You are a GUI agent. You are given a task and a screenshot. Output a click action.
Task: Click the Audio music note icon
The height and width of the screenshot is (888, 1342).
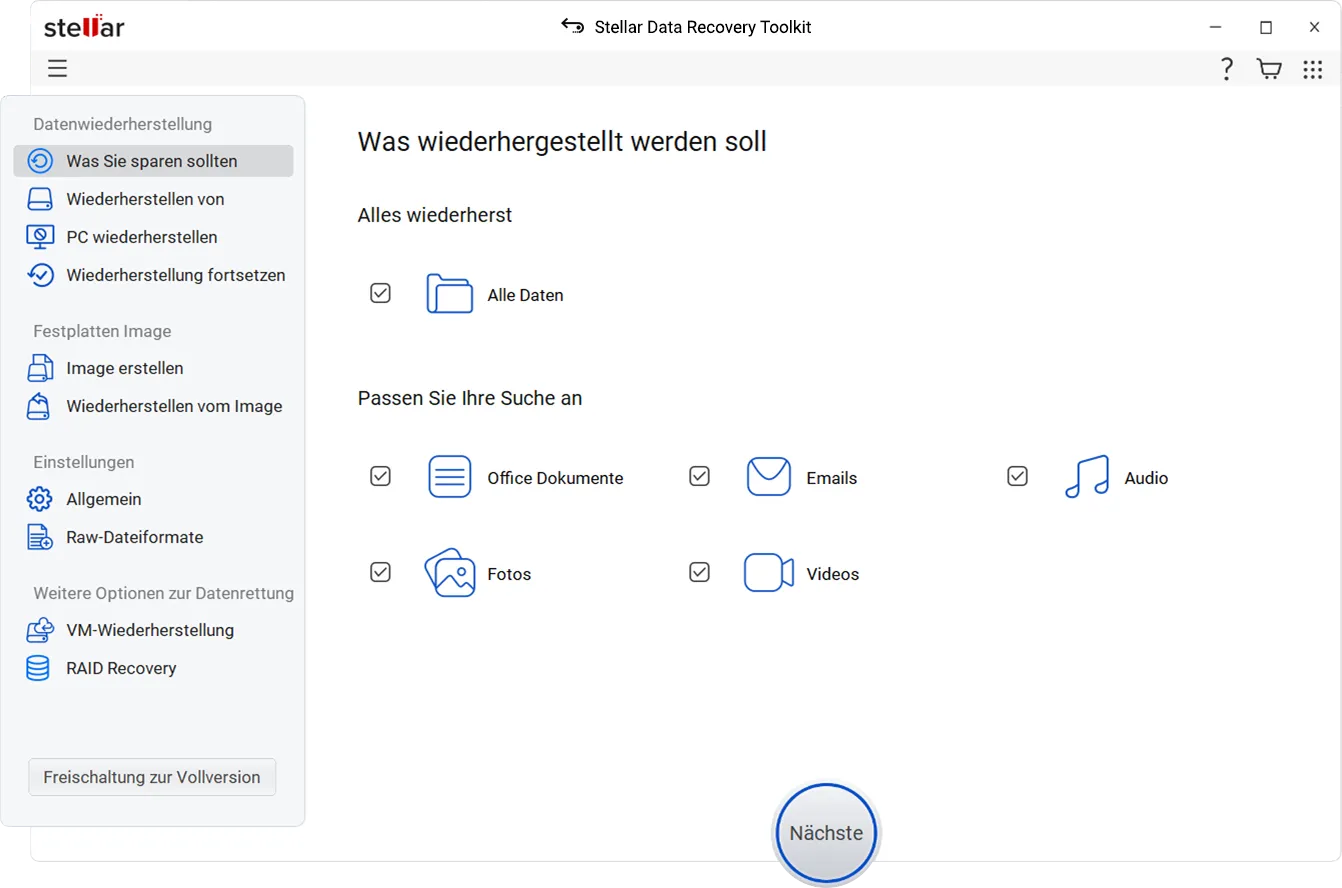click(1087, 477)
